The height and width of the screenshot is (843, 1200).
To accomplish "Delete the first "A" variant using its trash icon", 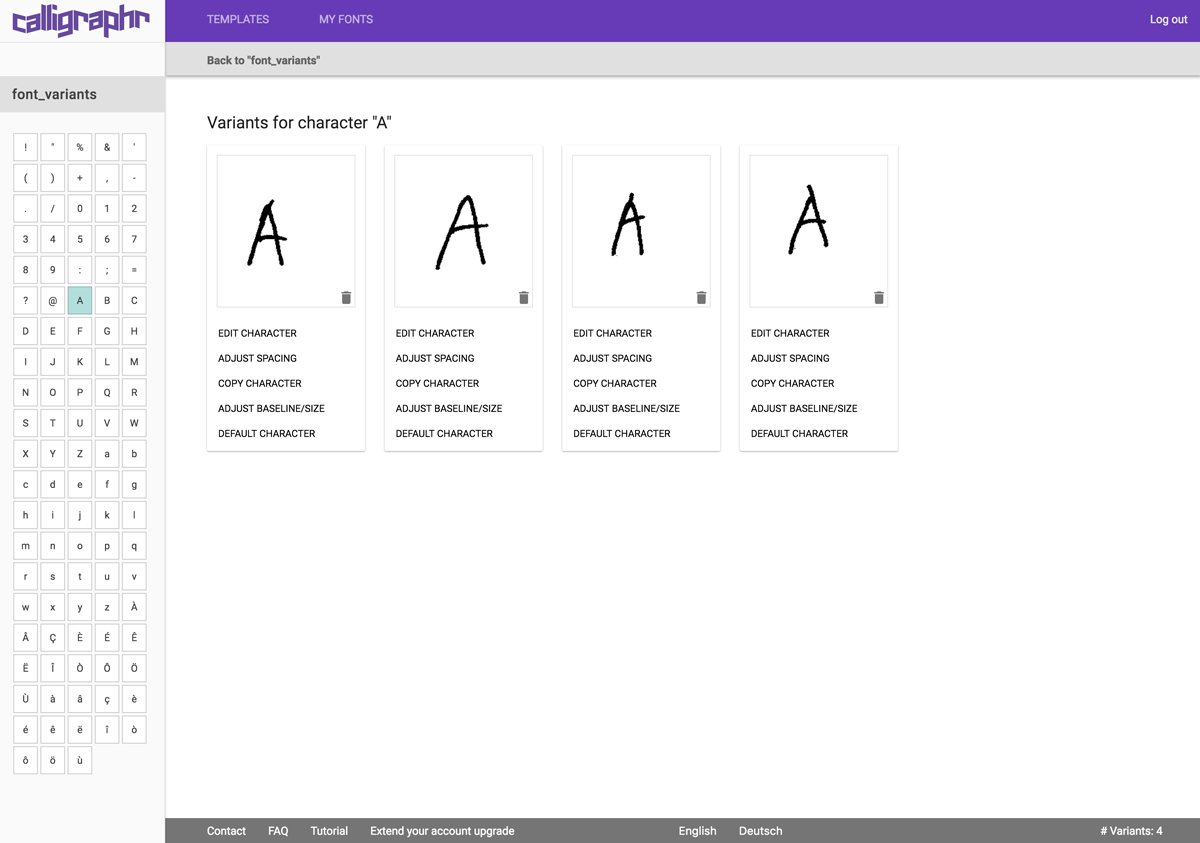I will tap(346, 297).
